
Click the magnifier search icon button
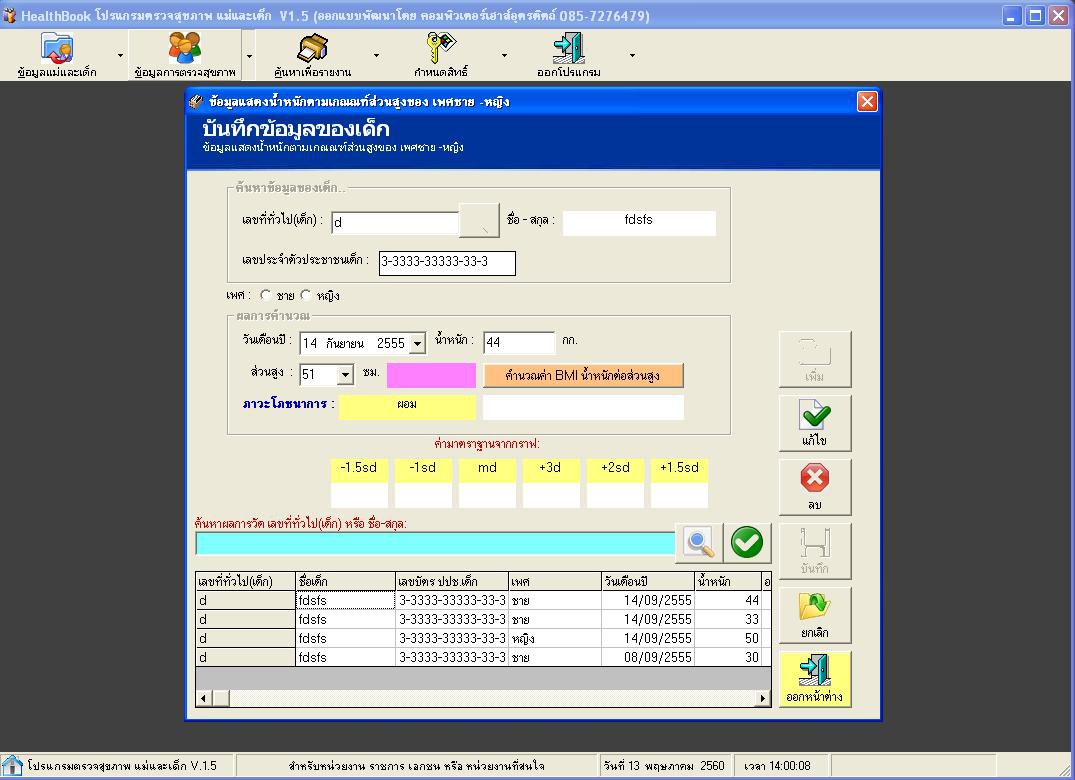[x=700, y=543]
